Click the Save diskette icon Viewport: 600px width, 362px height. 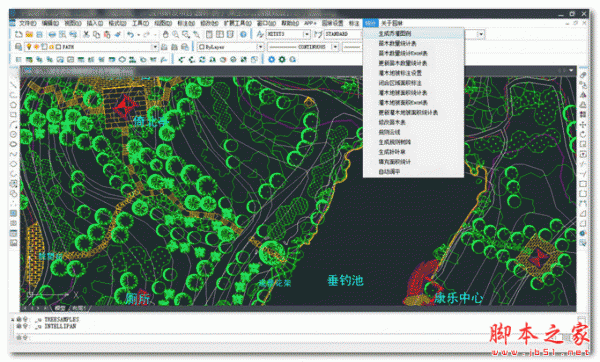click(x=39, y=34)
